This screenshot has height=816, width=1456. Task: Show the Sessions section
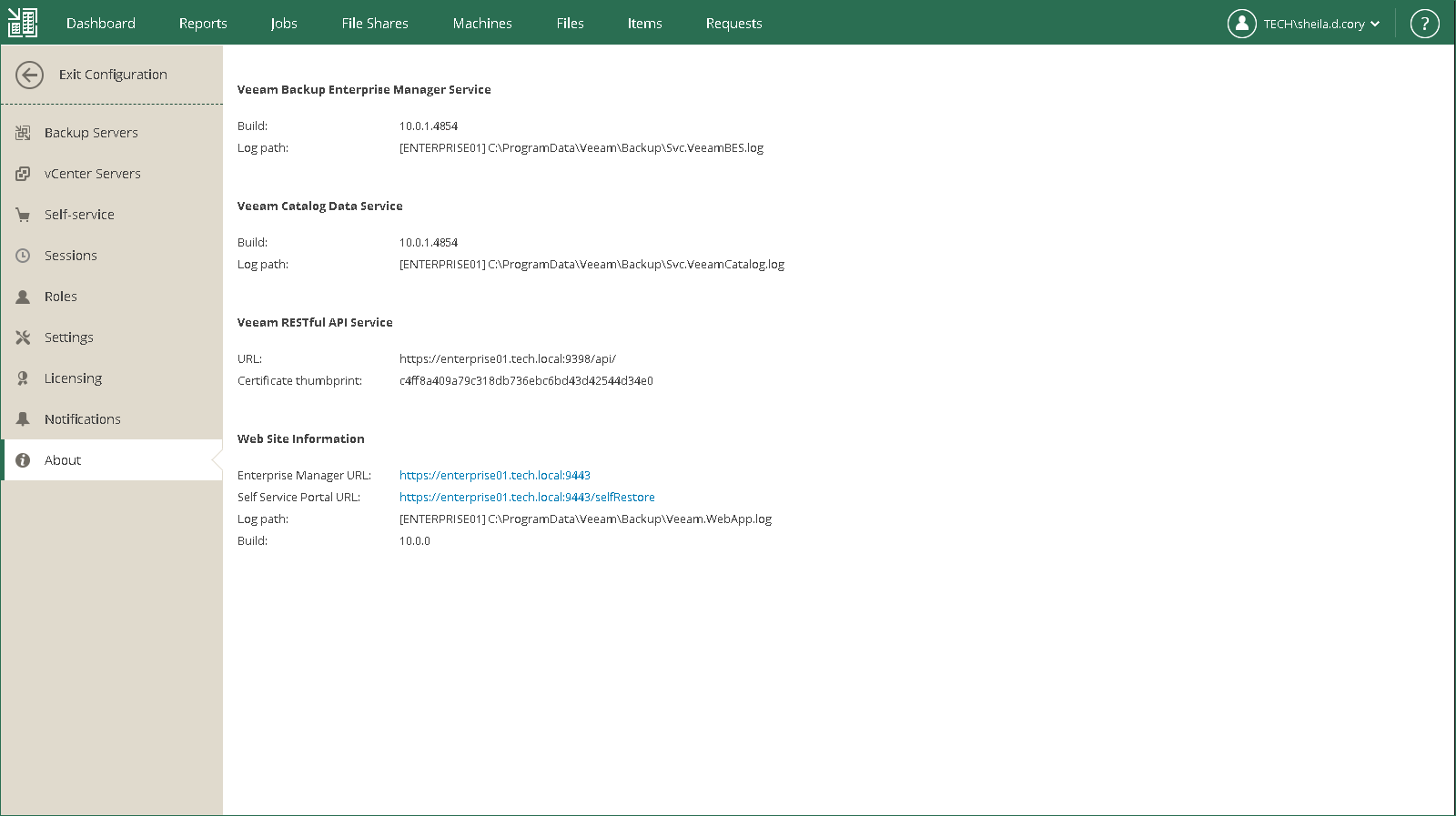pyautogui.click(x=112, y=256)
